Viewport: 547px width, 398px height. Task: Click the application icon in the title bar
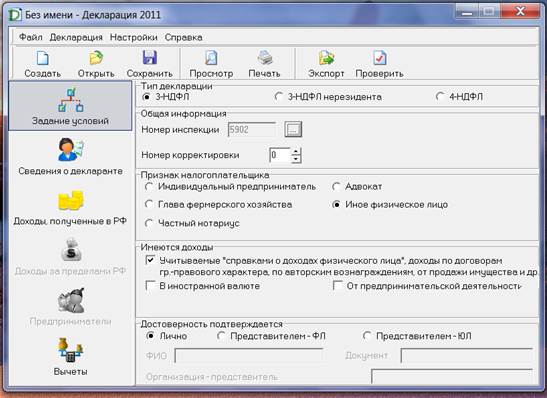click(15, 15)
